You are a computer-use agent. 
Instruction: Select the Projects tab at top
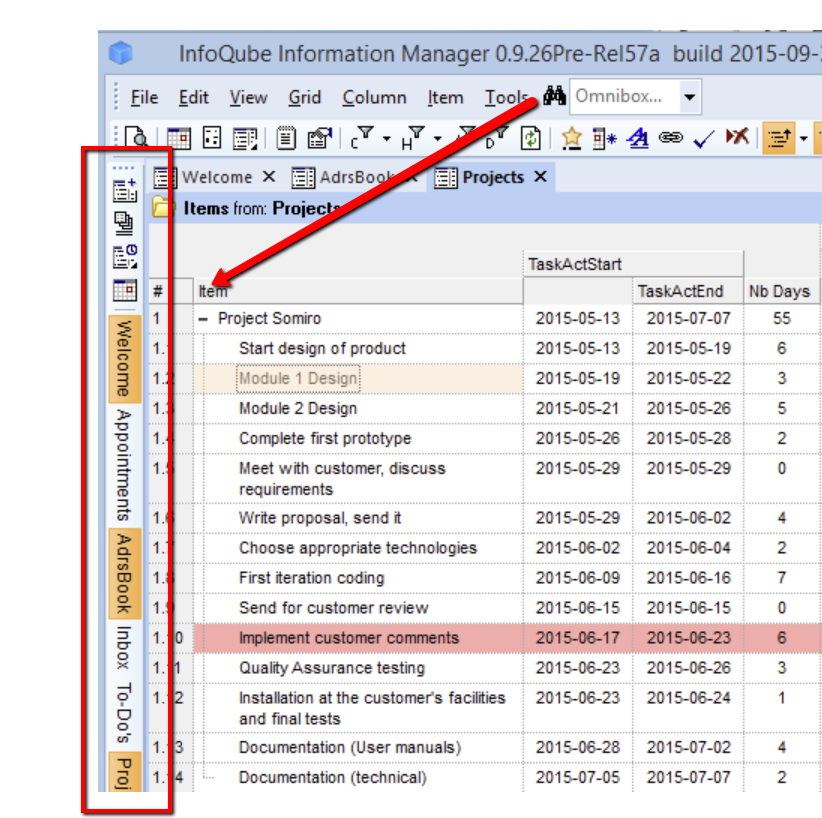coord(493,177)
